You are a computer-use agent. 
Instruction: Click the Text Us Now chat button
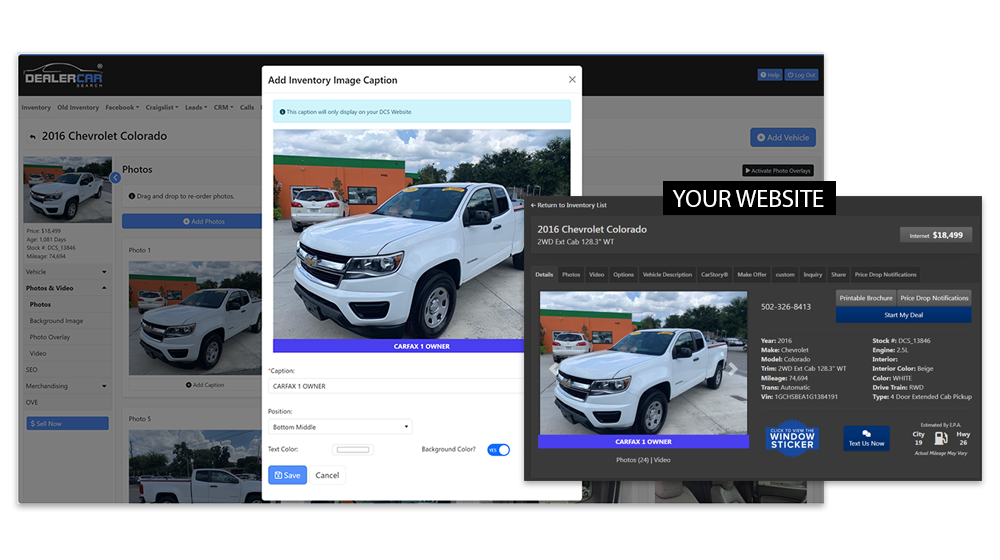coord(866,438)
